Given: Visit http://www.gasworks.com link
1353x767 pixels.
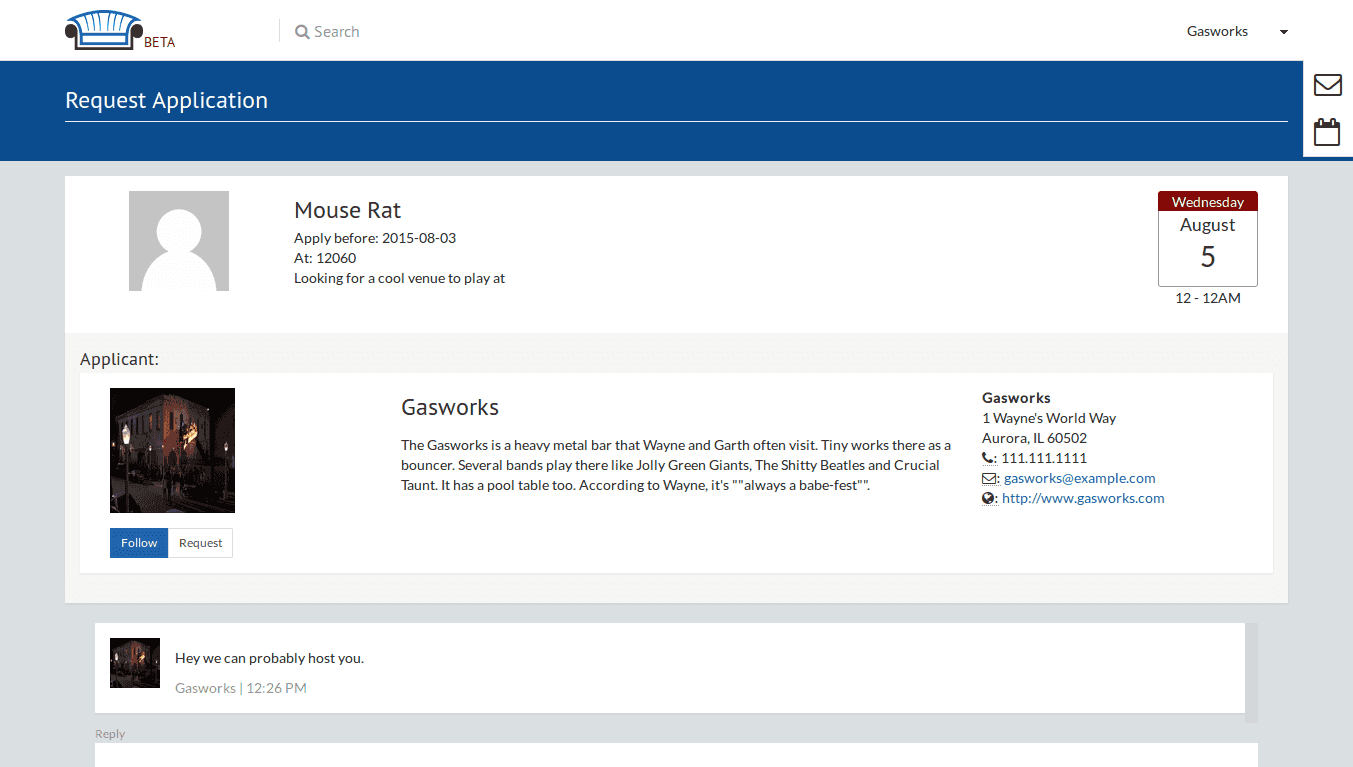Looking at the screenshot, I should pyautogui.click(x=1083, y=498).
